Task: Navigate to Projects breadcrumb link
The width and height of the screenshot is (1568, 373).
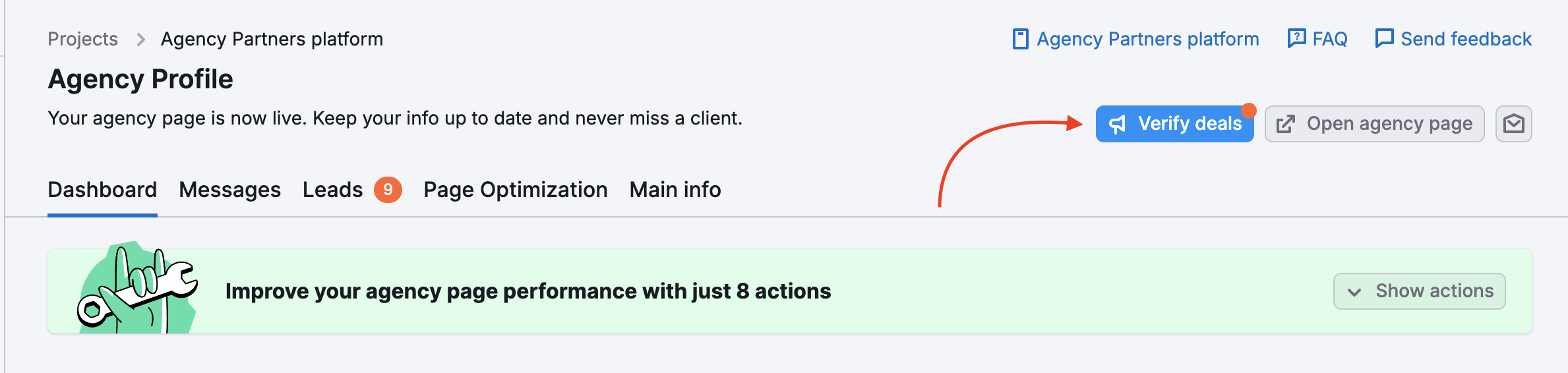Action: [82, 40]
